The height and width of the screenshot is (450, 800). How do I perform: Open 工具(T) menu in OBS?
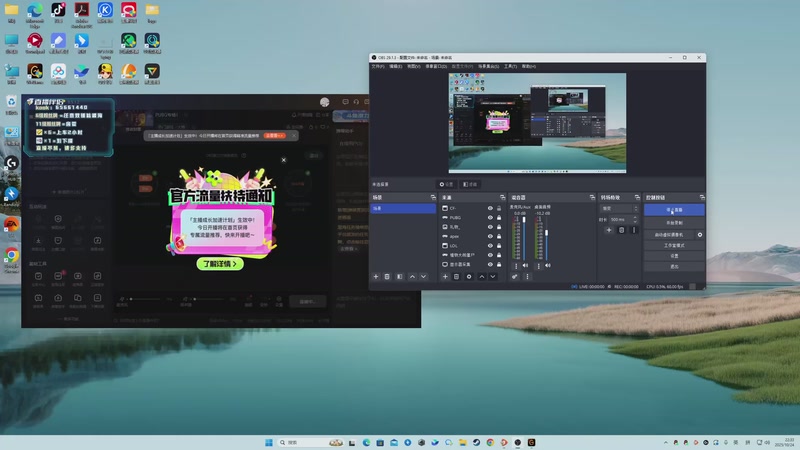[x=511, y=66]
